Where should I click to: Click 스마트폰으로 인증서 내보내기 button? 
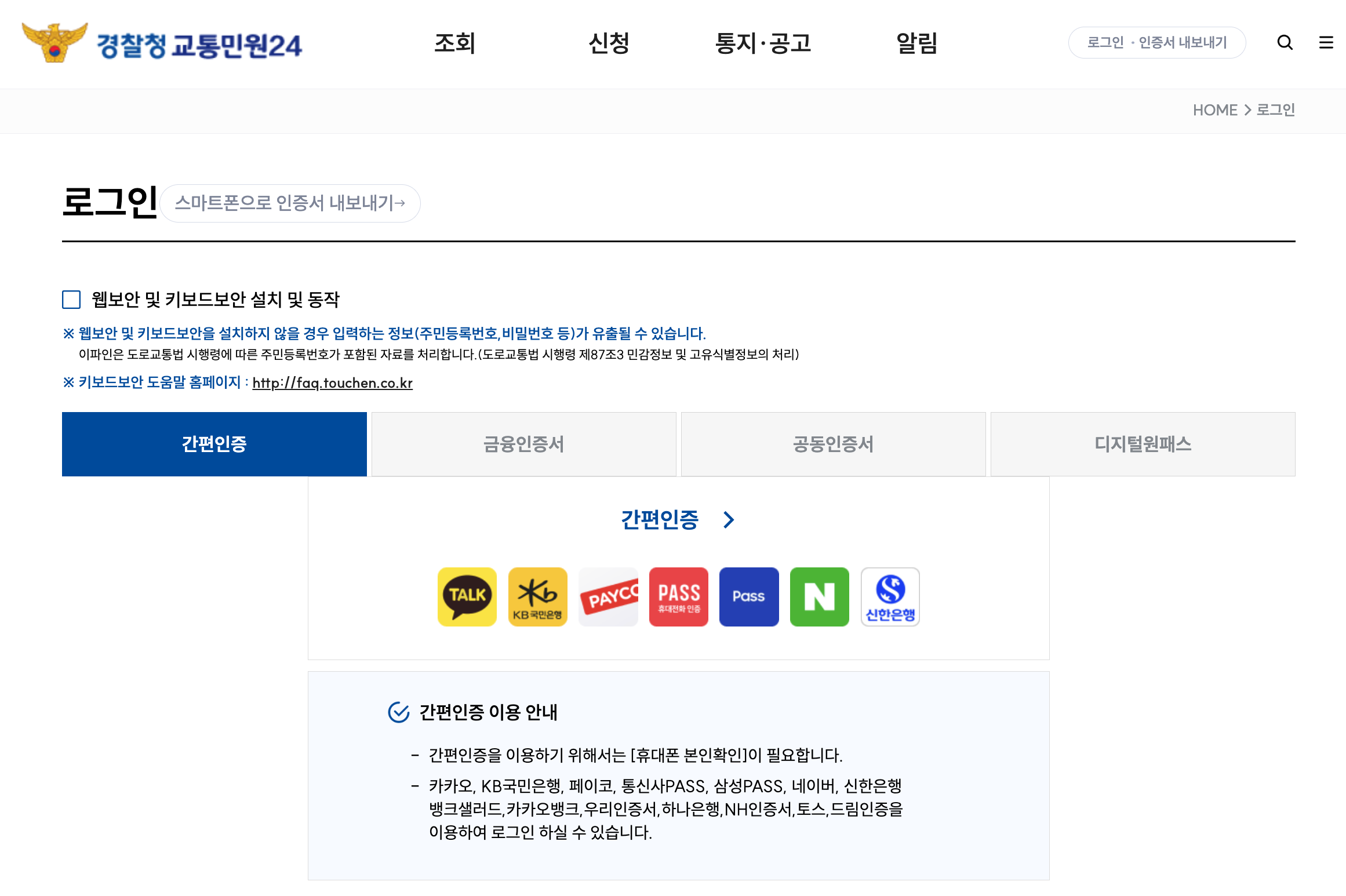point(290,203)
